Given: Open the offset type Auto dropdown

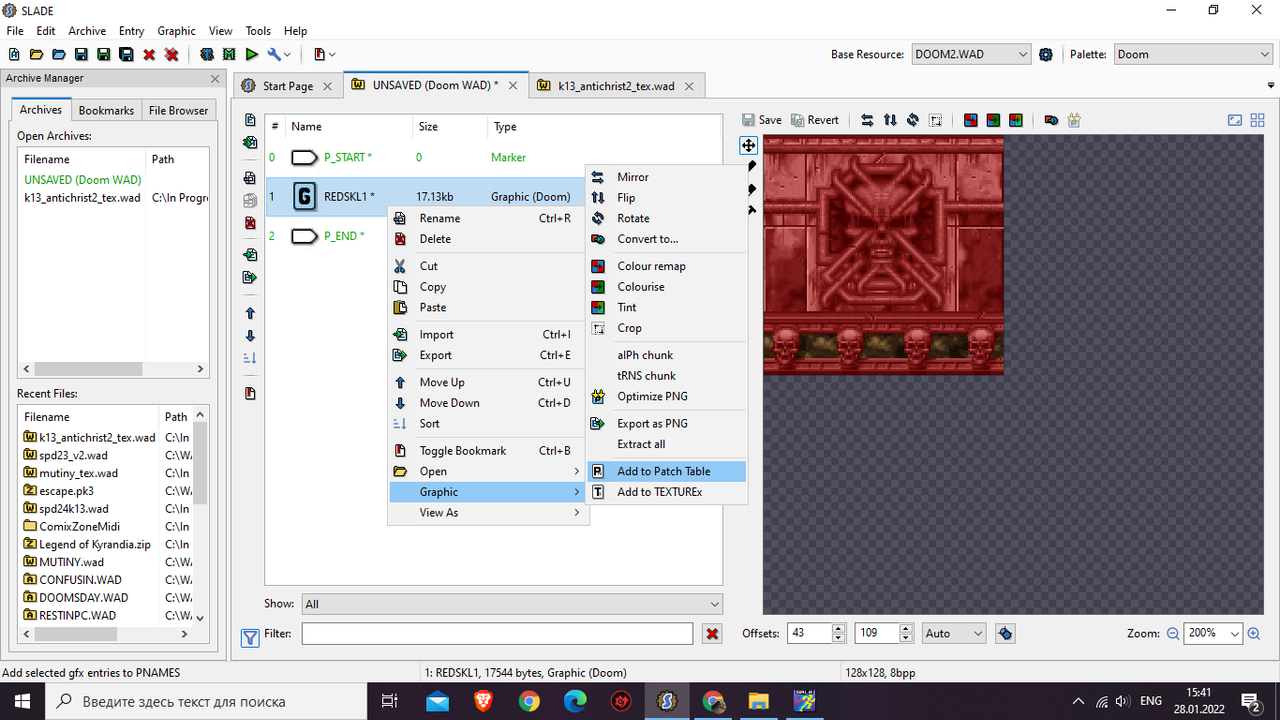Looking at the screenshot, I should (x=953, y=633).
